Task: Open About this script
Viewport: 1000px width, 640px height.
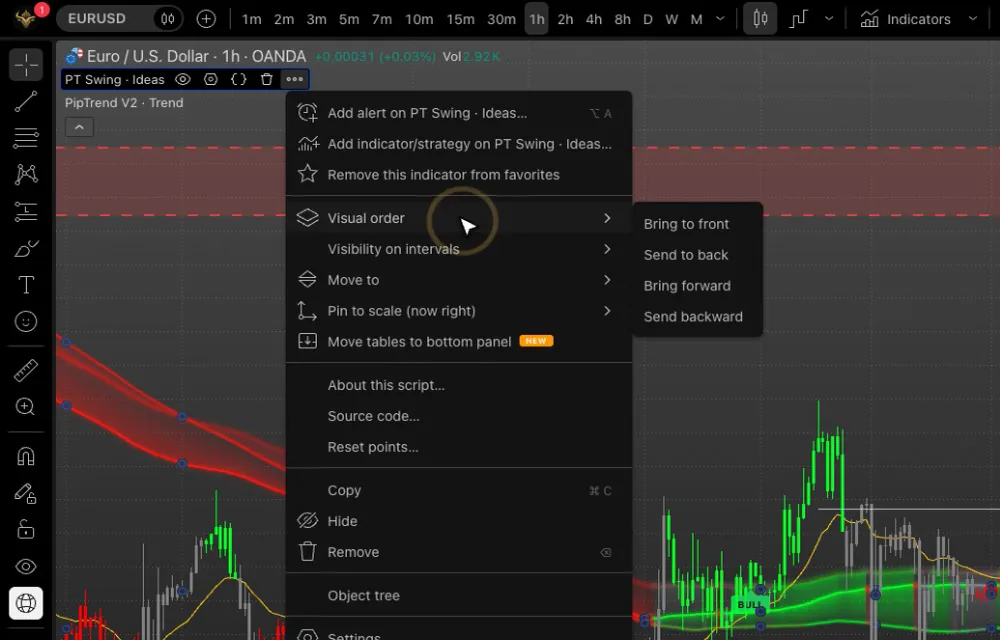Action: (459, 385)
